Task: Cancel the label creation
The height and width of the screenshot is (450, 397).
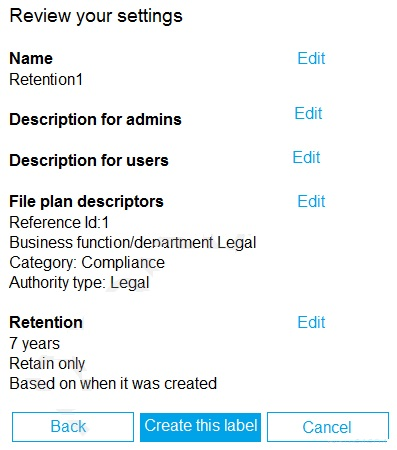Action: point(328,427)
